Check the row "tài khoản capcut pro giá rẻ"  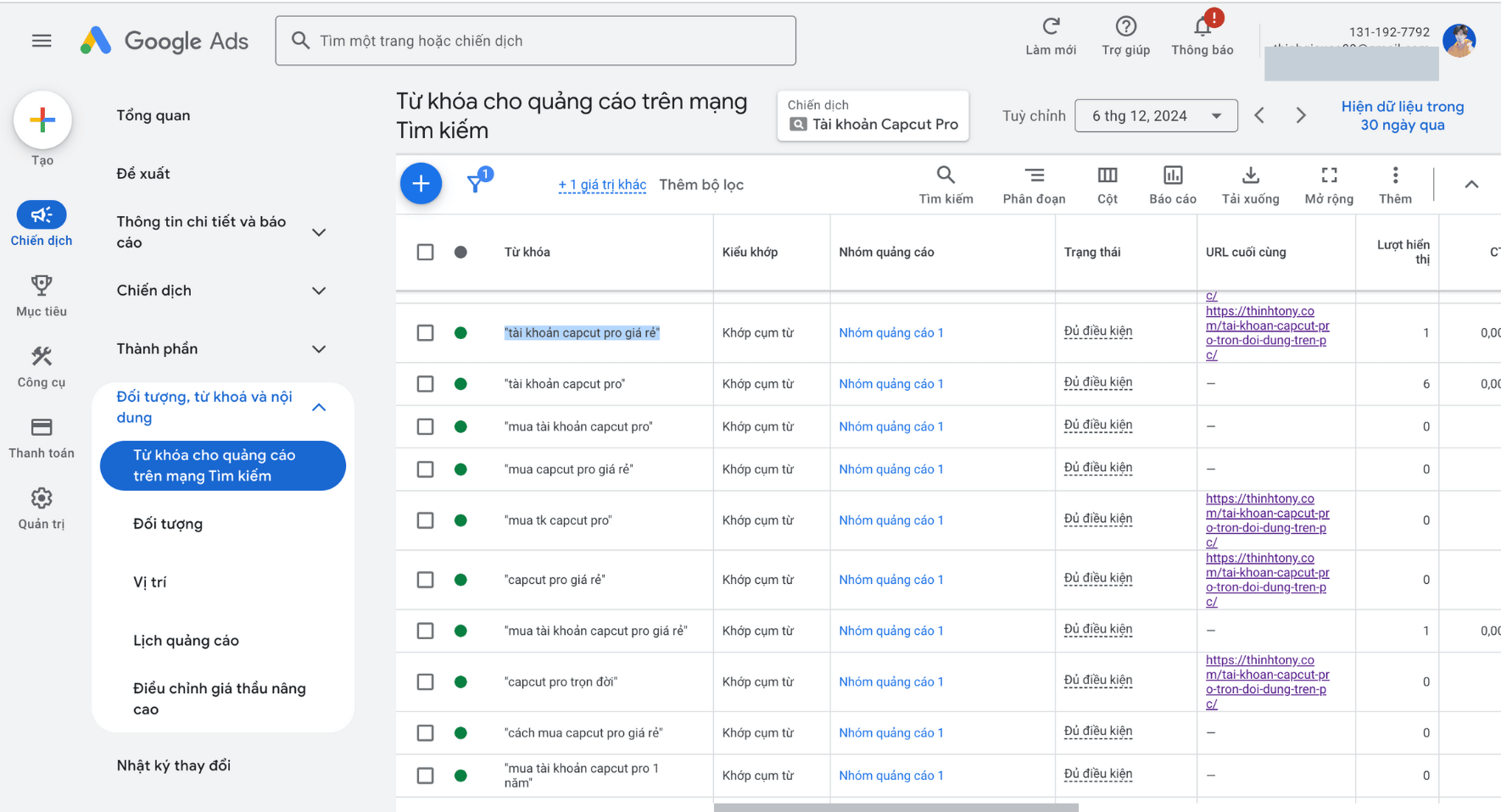click(x=426, y=333)
